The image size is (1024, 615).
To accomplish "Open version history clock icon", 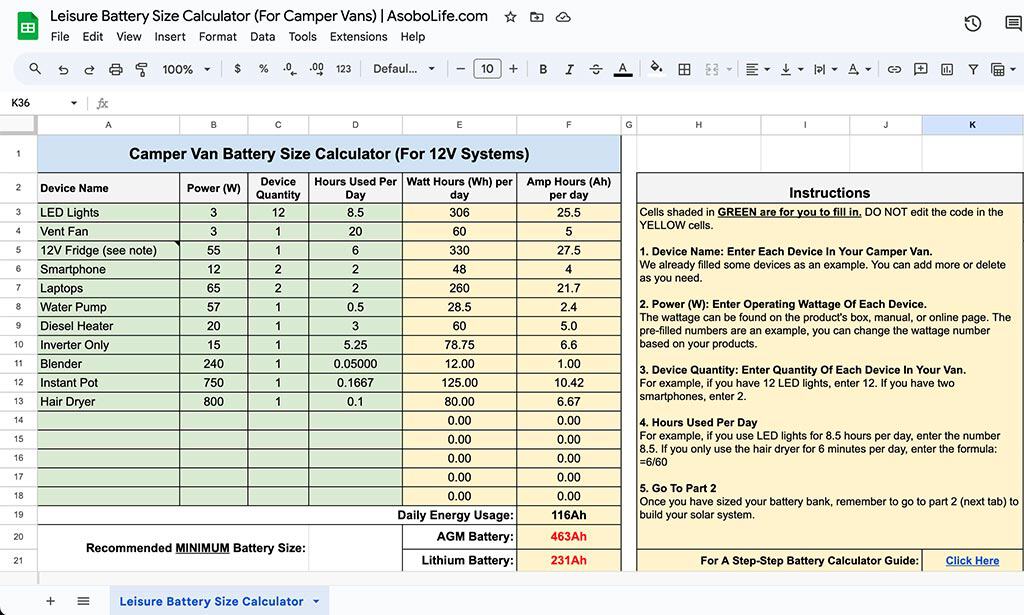I will click(x=972, y=24).
